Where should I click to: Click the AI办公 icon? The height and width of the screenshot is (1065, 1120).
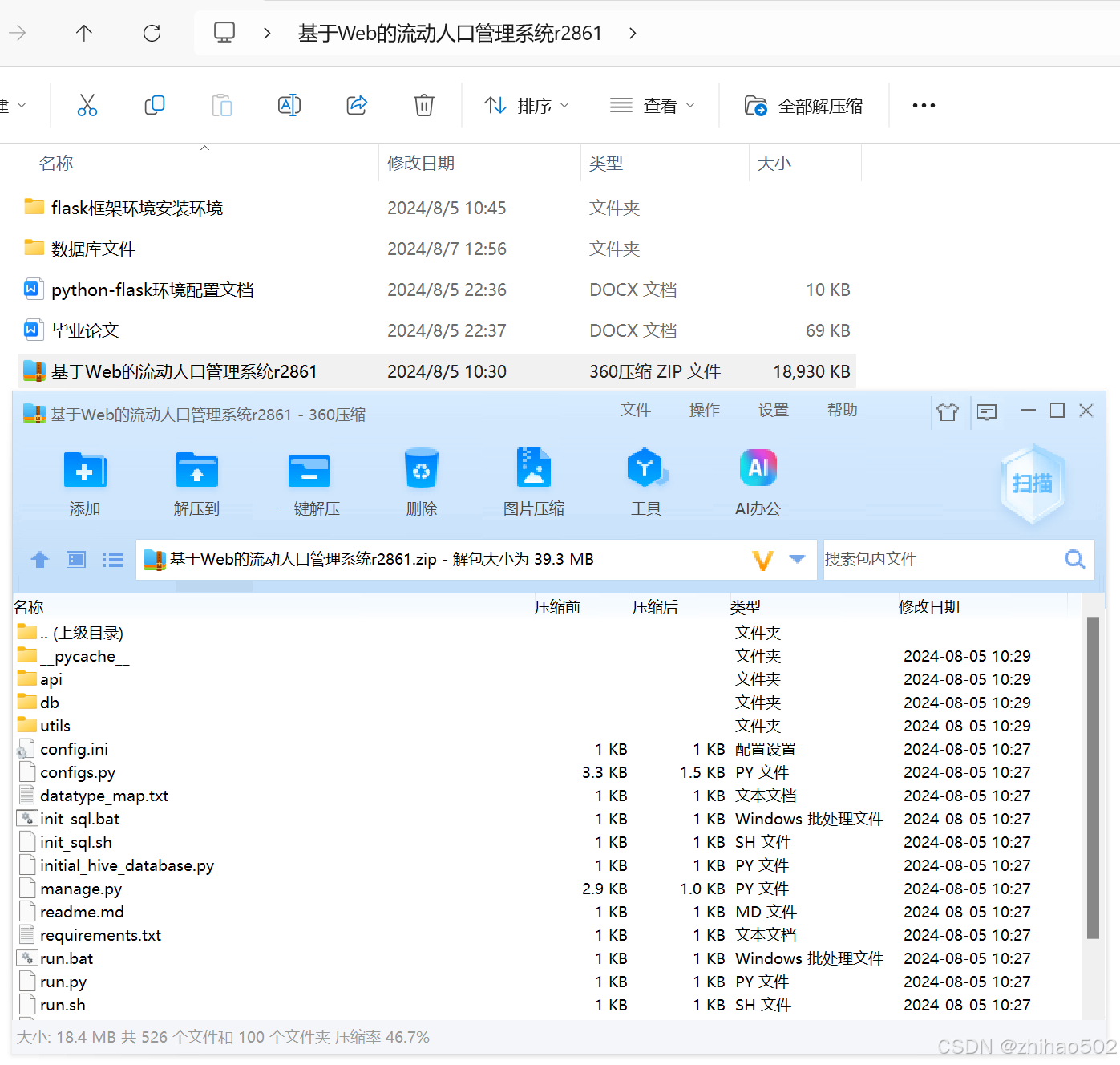point(758,468)
